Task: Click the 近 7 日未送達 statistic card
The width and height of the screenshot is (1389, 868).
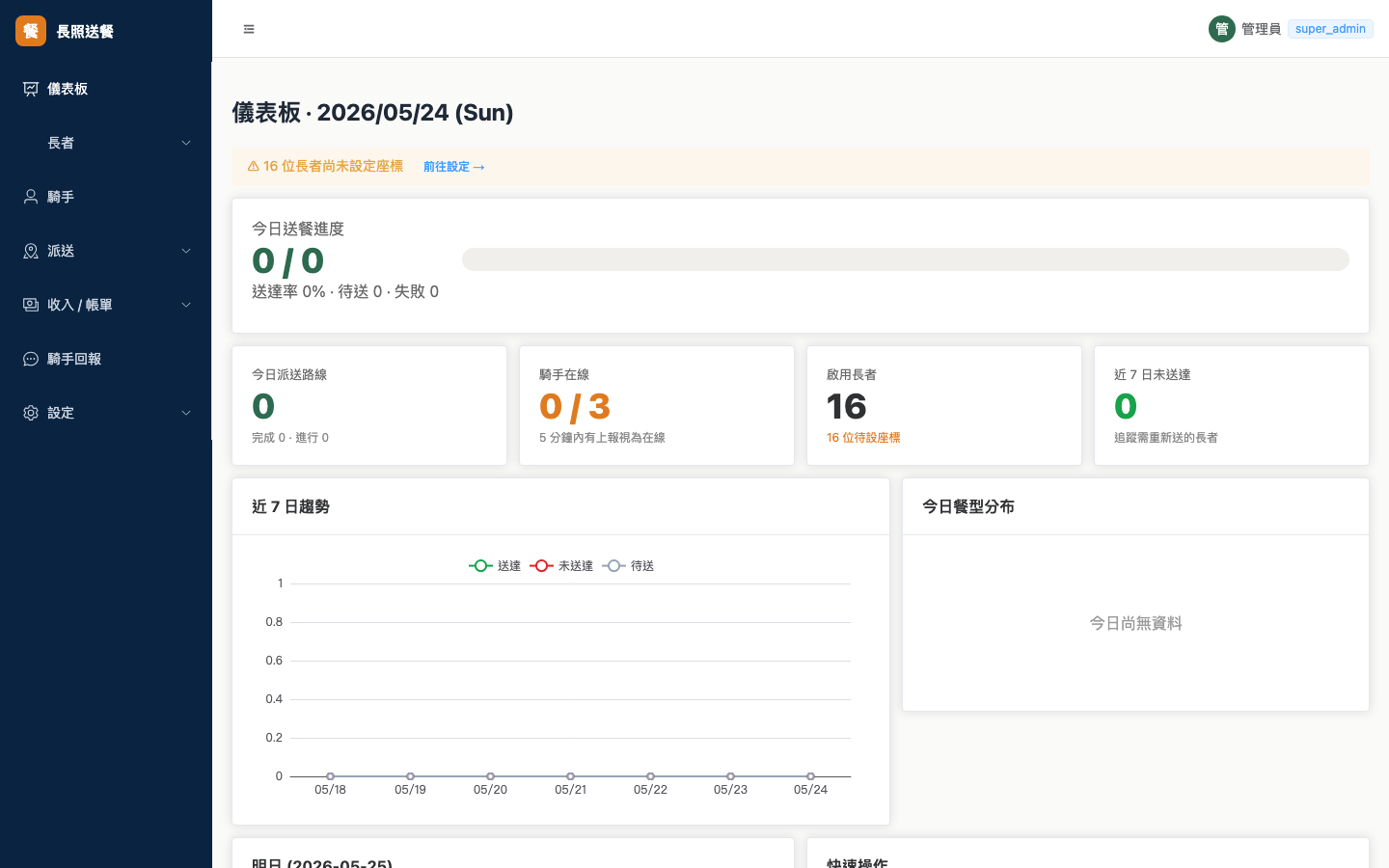Action: coord(1232,406)
